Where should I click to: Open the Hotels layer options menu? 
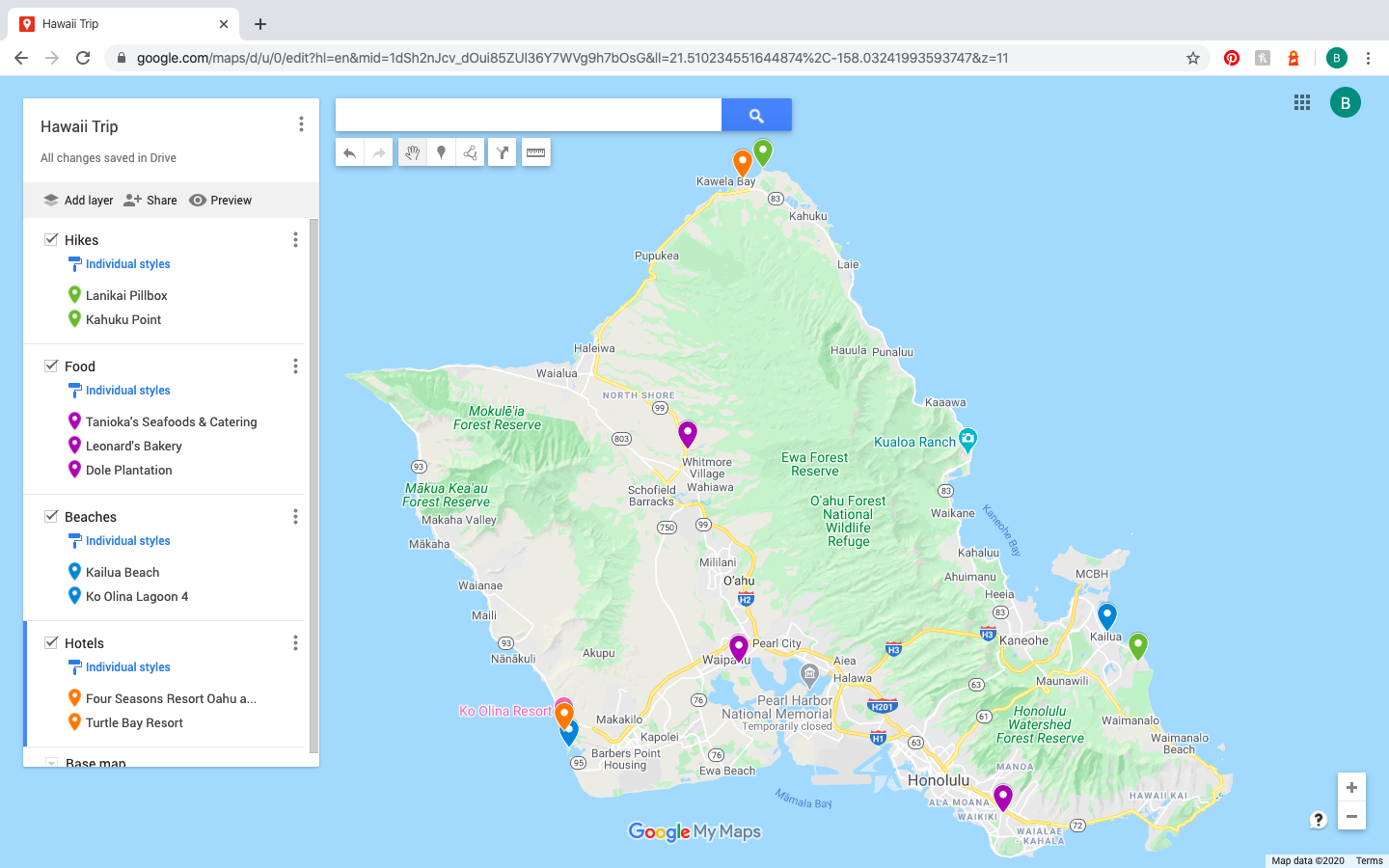(295, 642)
